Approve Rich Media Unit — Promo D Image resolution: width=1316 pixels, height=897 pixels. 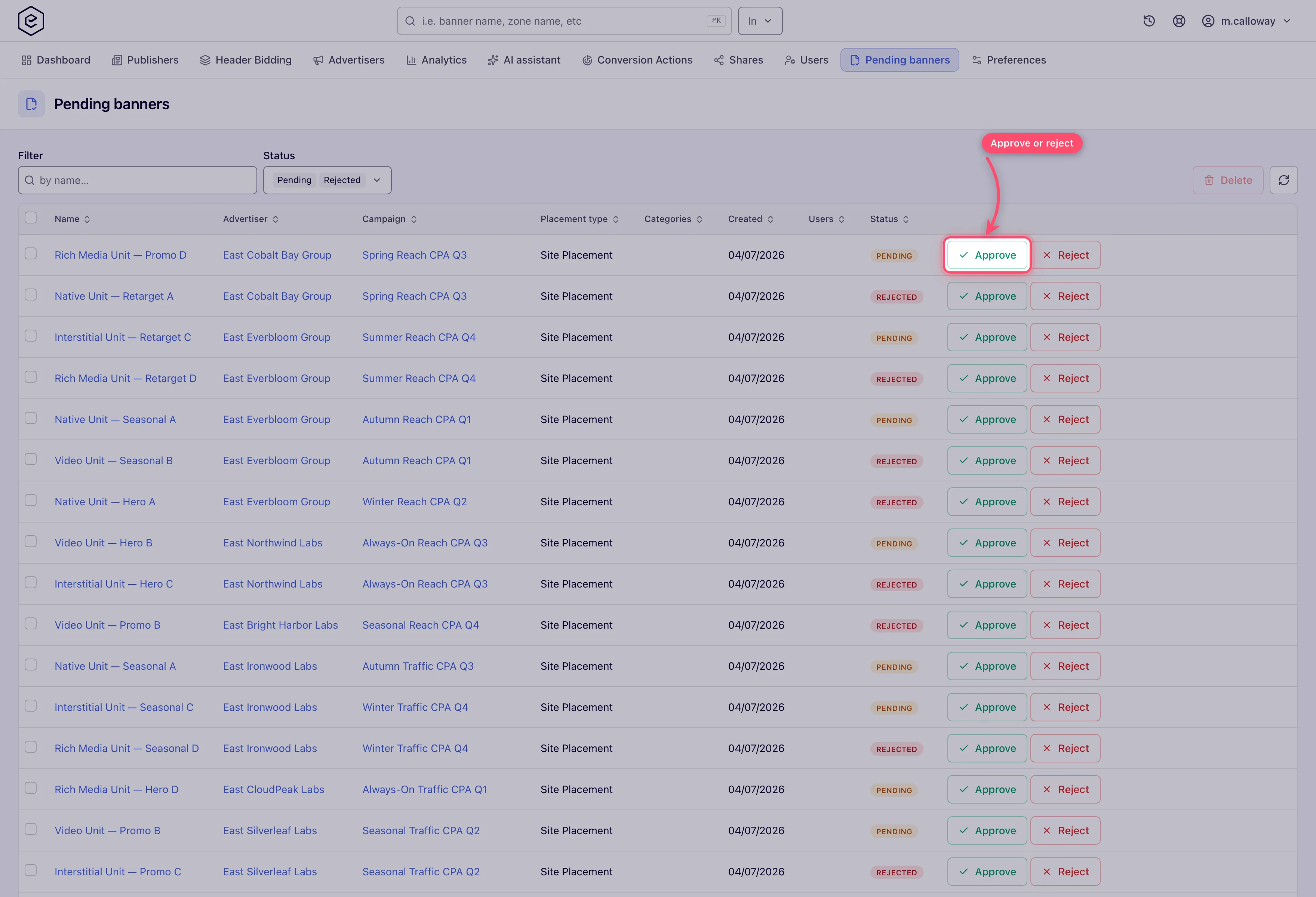987,255
